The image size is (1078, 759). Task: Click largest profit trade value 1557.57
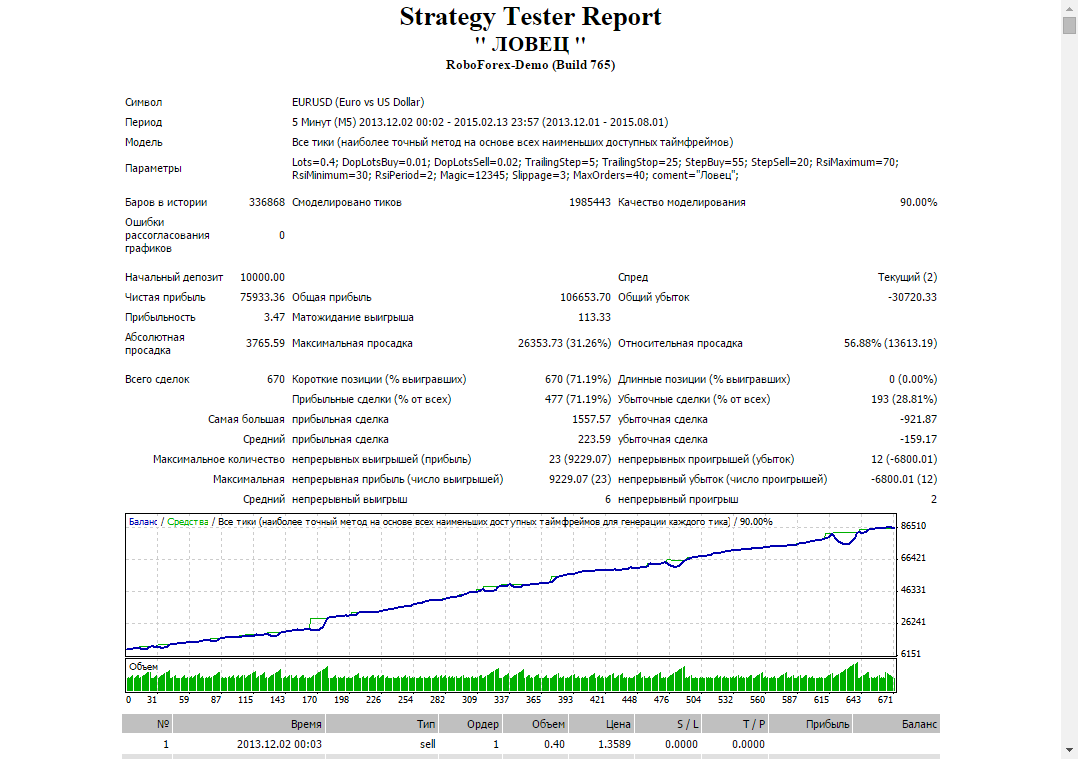(x=591, y=419)
